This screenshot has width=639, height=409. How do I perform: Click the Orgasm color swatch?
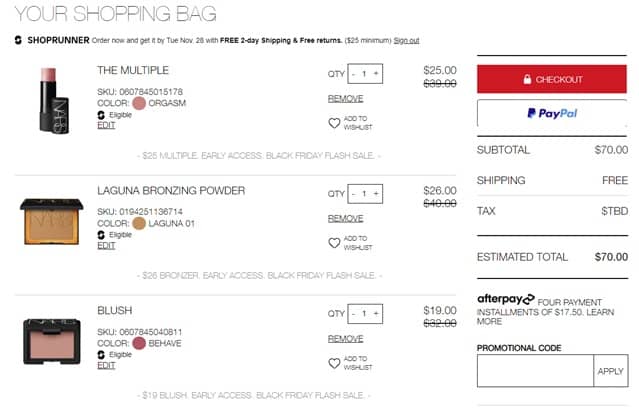pyautogui.click(x=138, y=103)
